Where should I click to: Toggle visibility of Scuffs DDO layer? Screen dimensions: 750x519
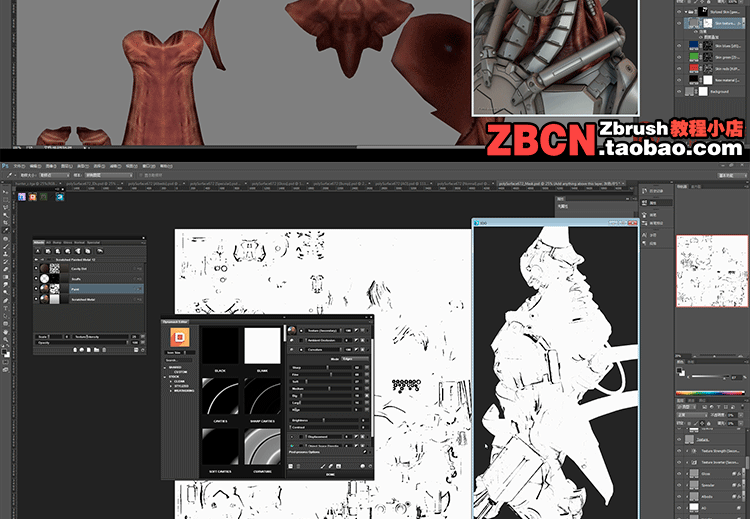36,278
